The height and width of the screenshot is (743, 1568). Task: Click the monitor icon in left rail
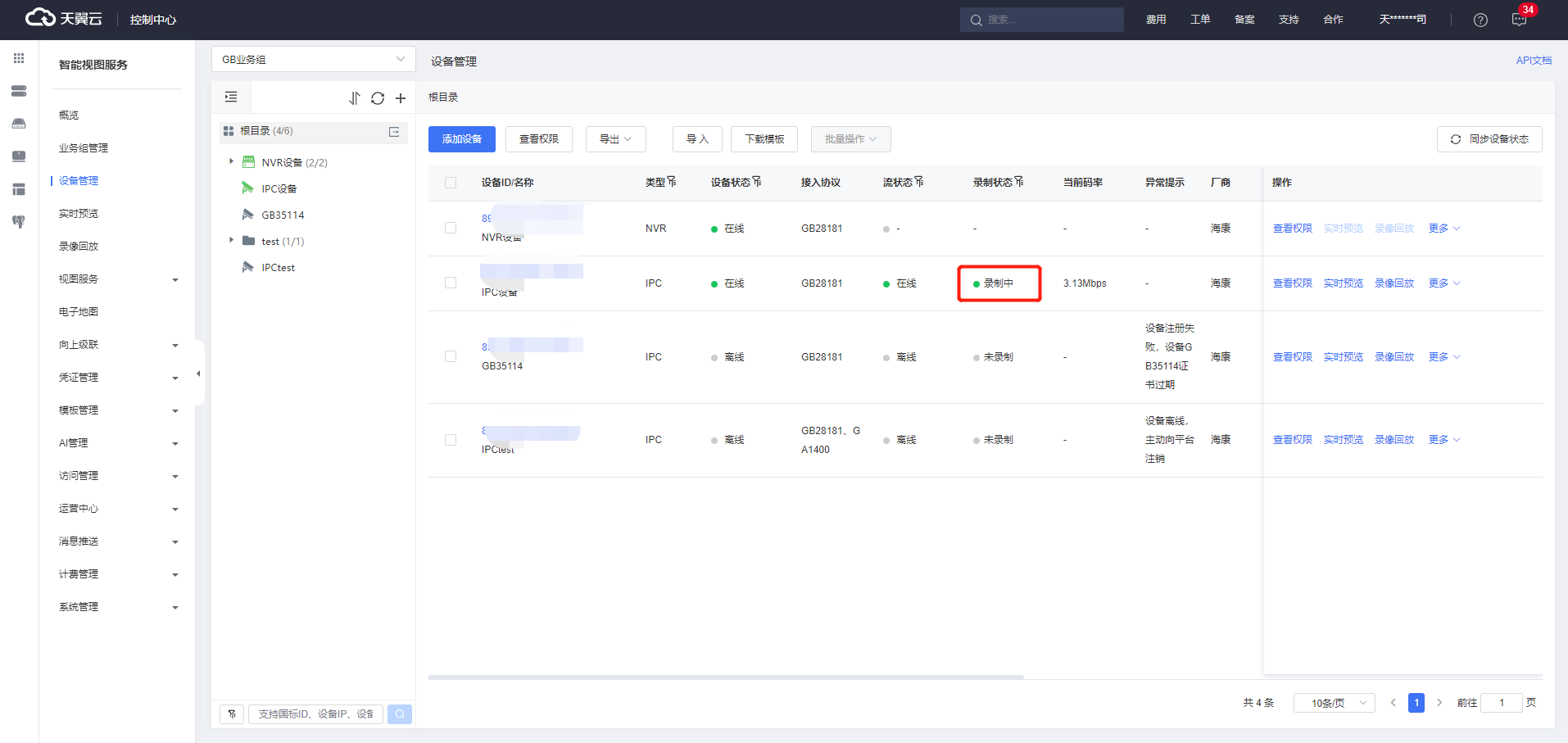point(19,156)
